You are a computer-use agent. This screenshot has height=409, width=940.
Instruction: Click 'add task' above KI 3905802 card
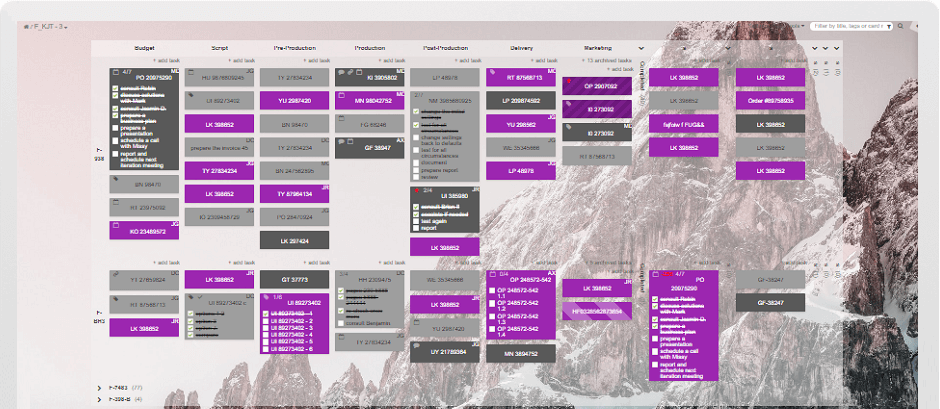391,61
